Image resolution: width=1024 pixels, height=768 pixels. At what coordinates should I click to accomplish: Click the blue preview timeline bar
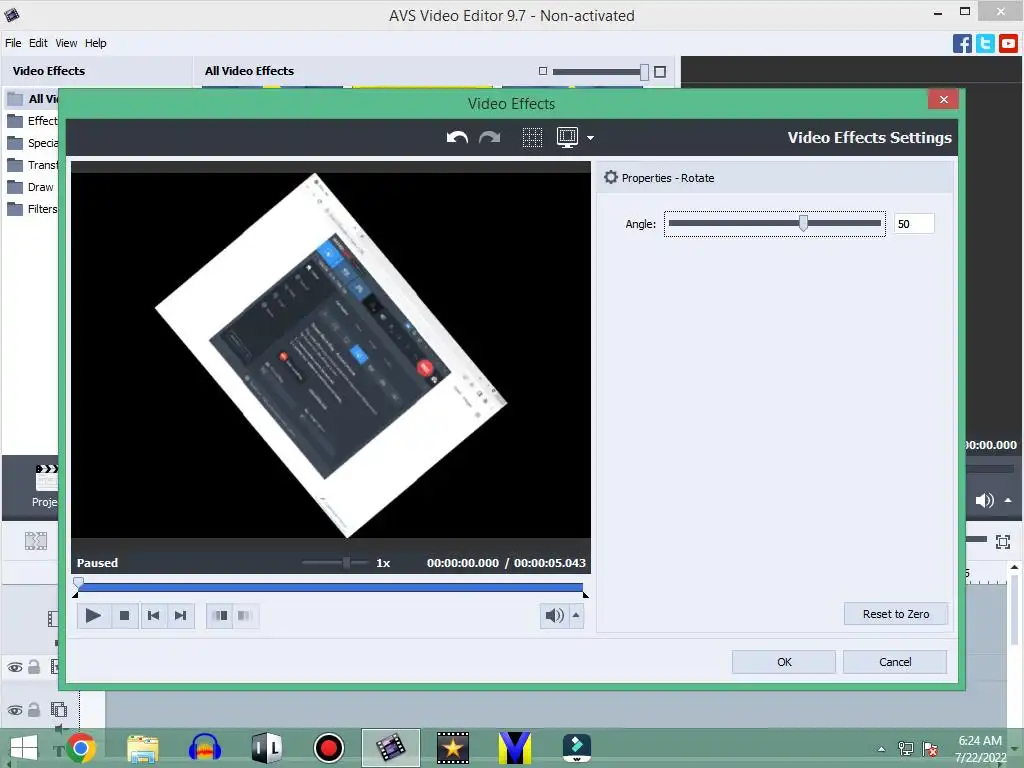tap(330, 587)
